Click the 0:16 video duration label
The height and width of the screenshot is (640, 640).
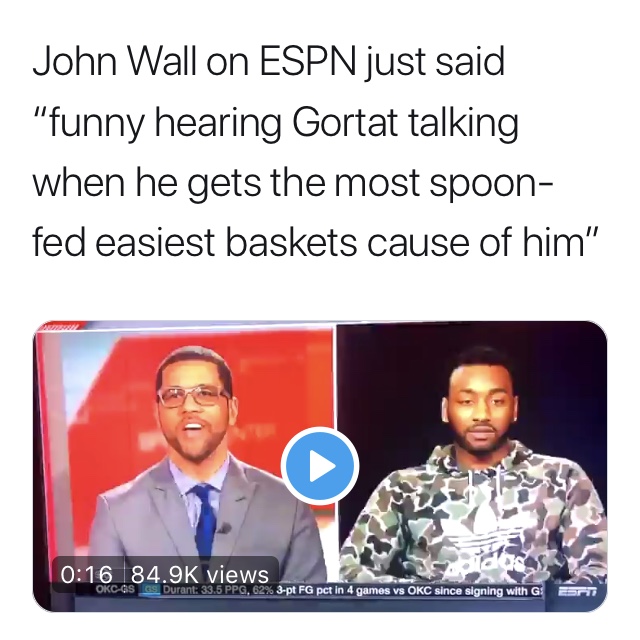tap(86, 575)
